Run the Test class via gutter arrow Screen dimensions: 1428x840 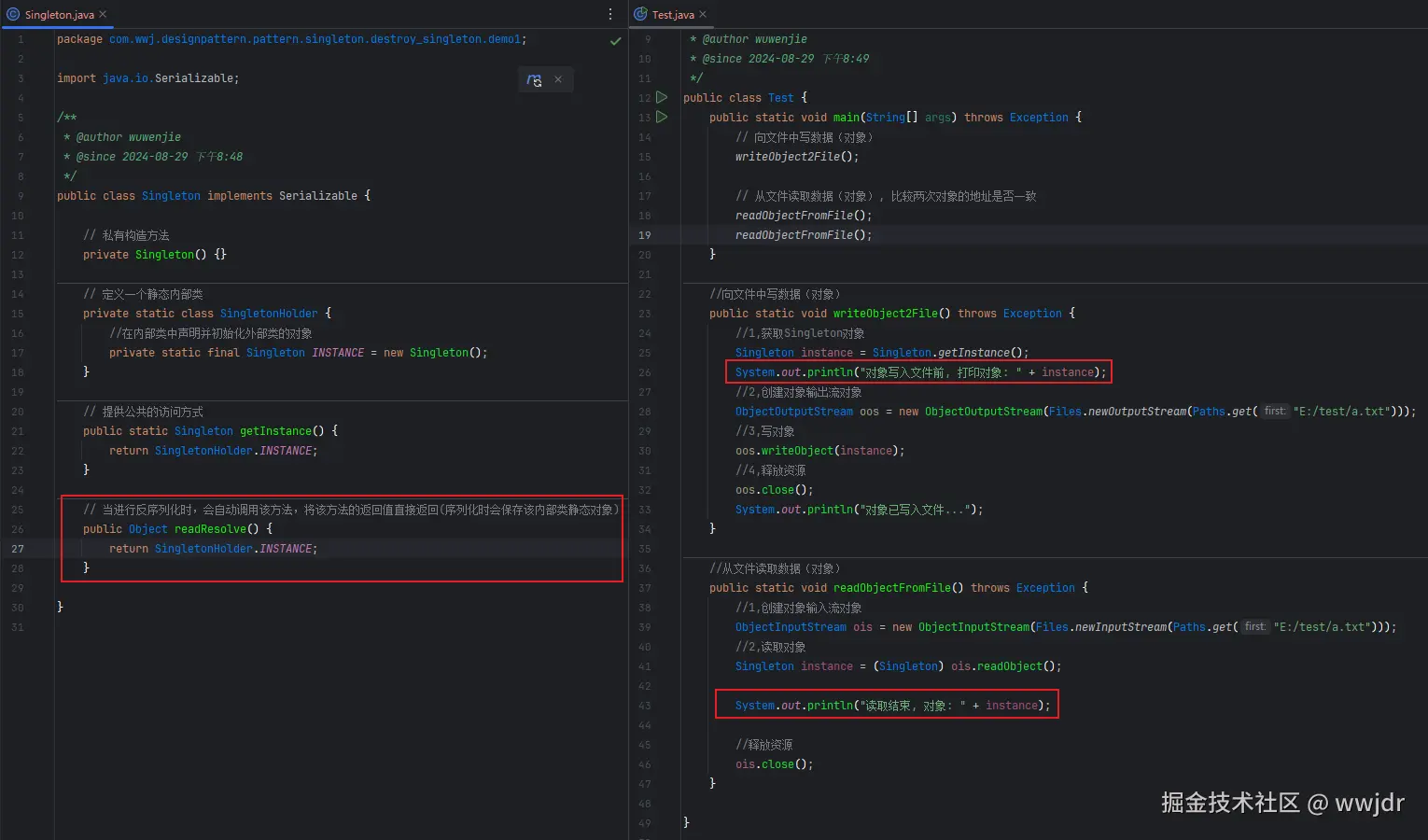(662, 97)
